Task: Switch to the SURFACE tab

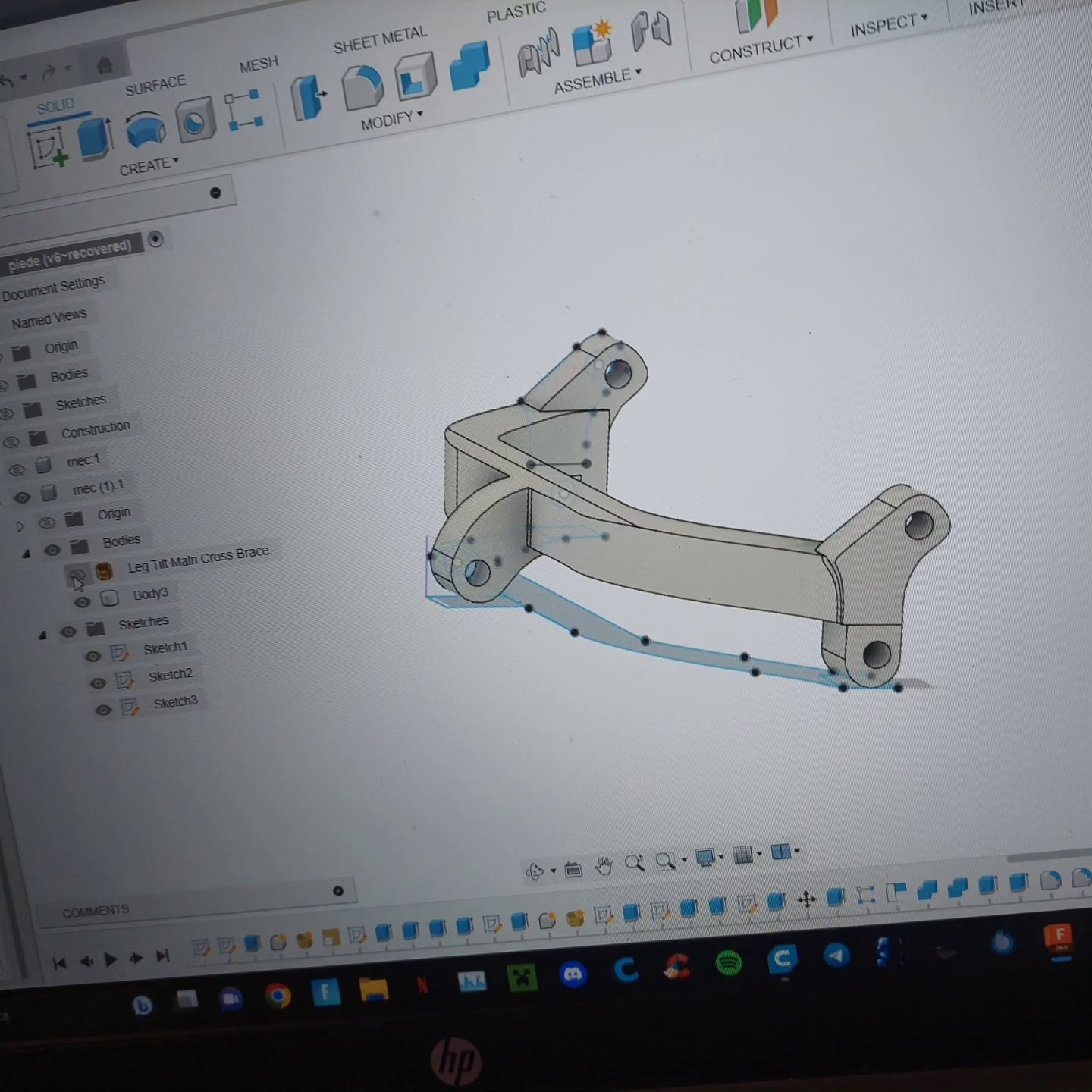Action: 155,86
